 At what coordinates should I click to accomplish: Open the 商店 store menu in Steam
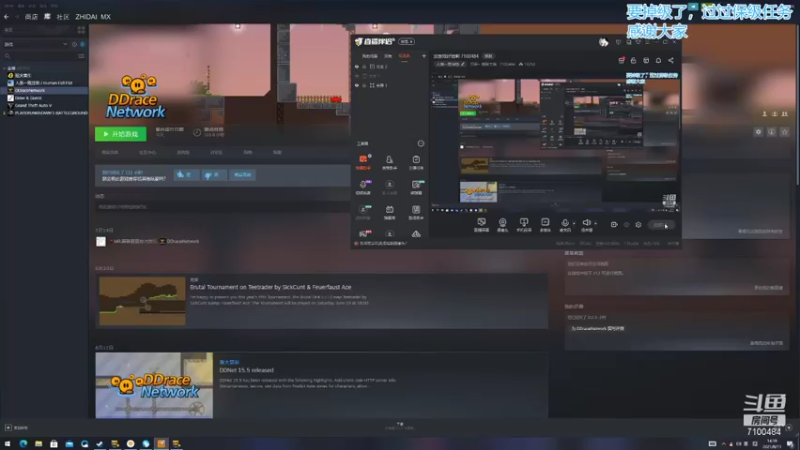pos(31,17)
